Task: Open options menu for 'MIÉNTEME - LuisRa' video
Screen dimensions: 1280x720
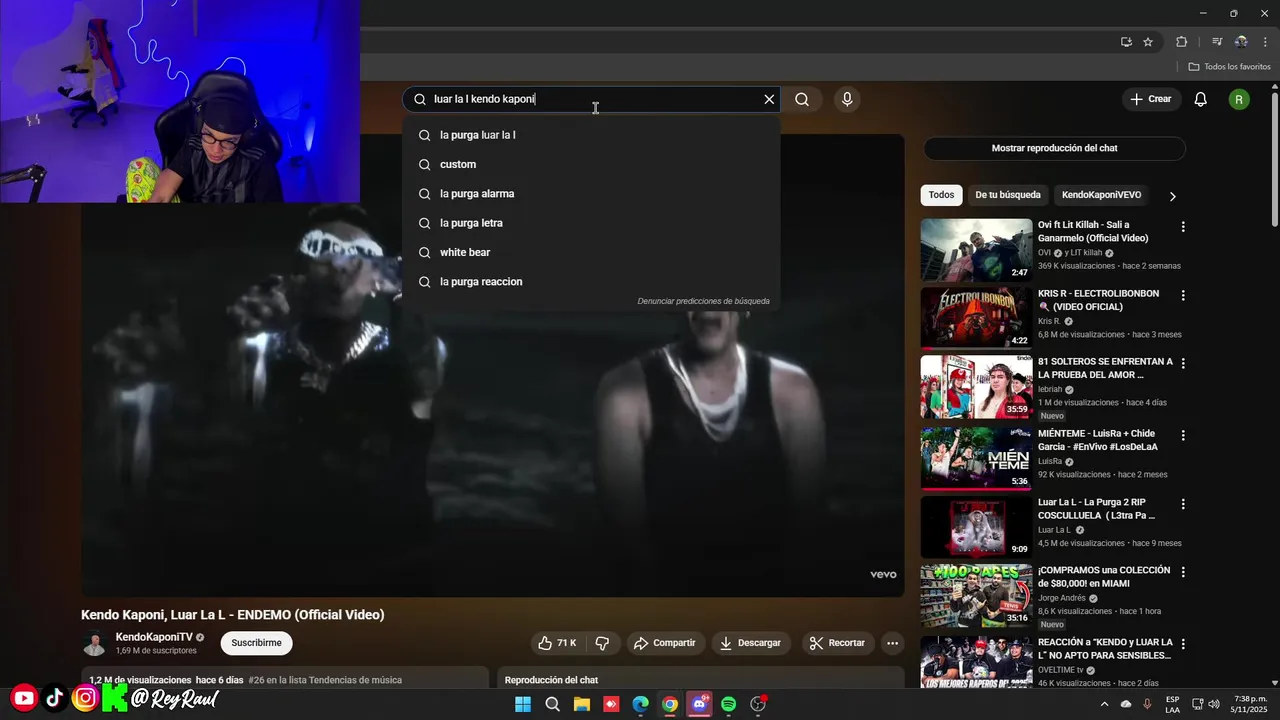Action: (1183, 436)
